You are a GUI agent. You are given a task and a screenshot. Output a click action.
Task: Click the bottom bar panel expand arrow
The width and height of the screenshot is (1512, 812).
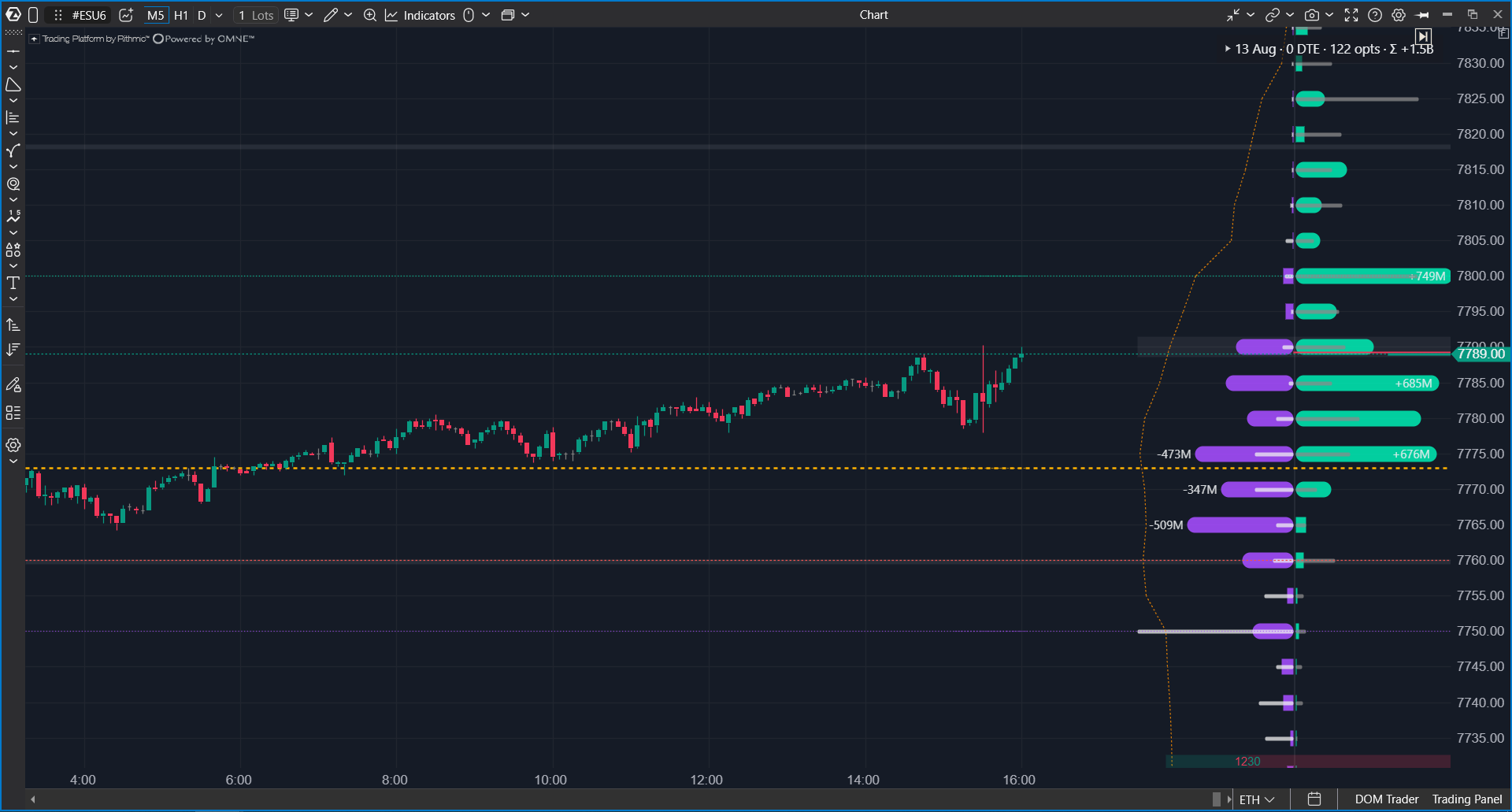pyautogui.click(x=1229, y=799)
